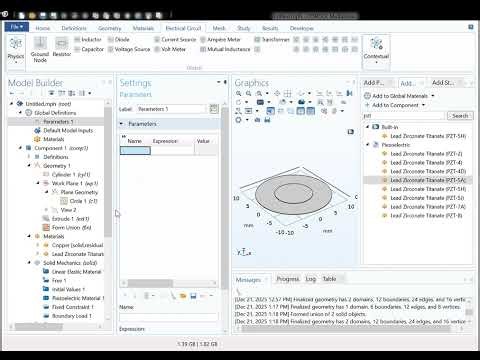The image size is (480, 360).
Task: Collapse the Solid Mechanics node arrow
Action: click(x=29, y=263)
